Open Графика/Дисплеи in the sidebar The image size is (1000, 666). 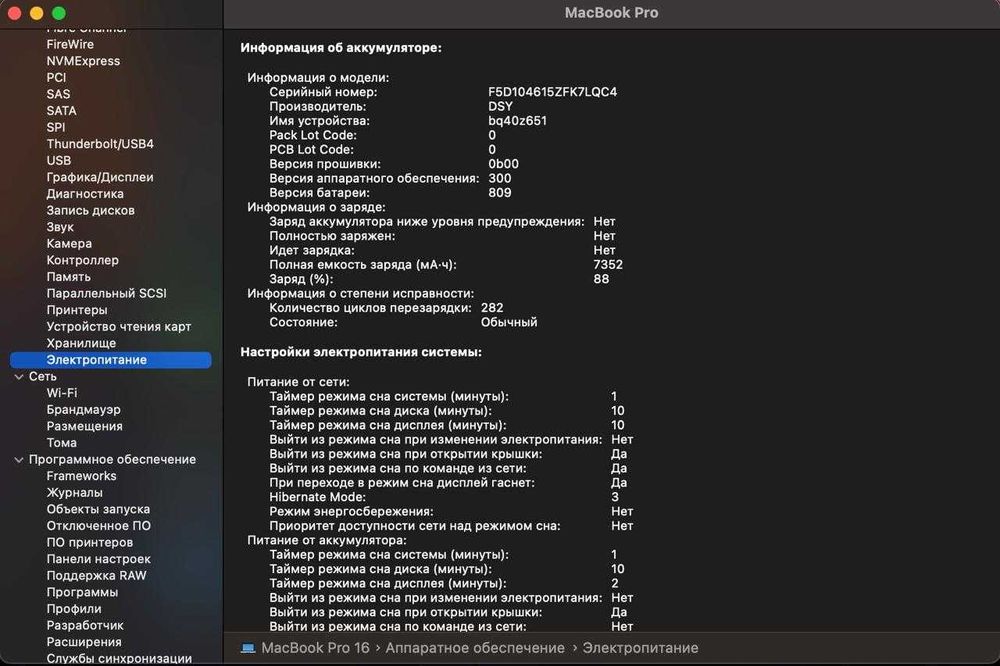tap(99, 177)
